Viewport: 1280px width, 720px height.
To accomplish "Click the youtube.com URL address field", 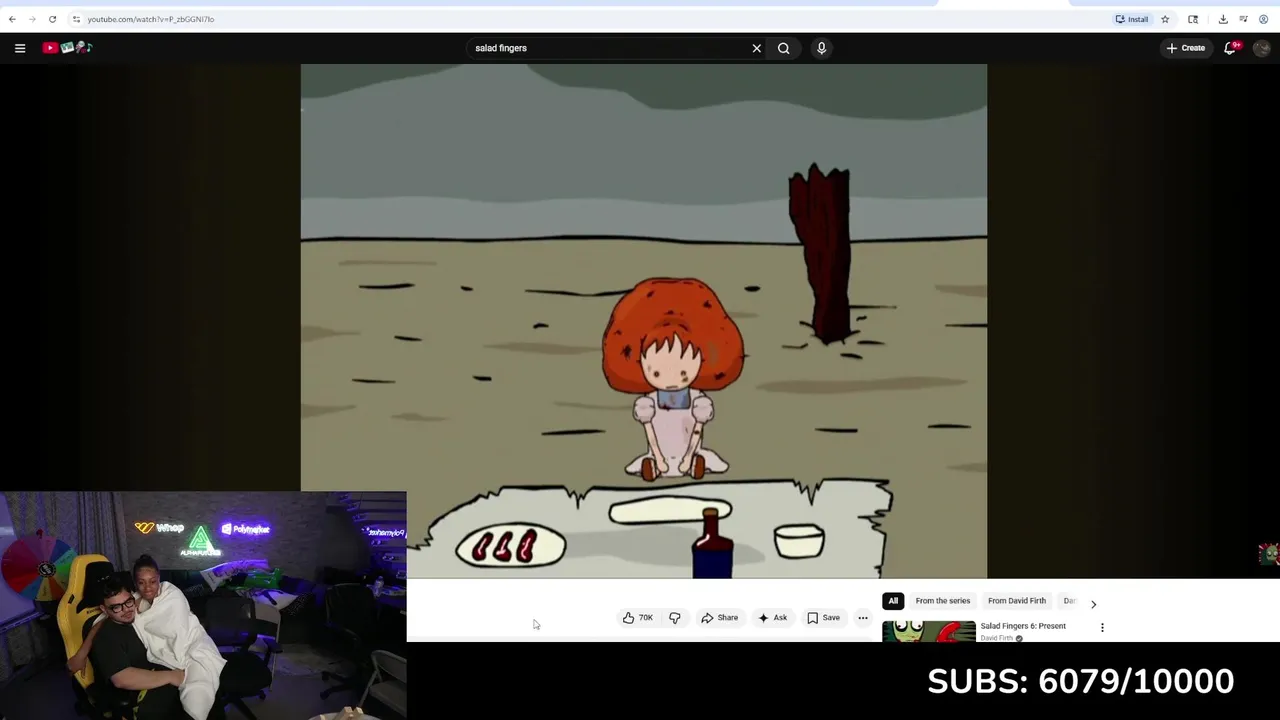I will pos(590,19).
